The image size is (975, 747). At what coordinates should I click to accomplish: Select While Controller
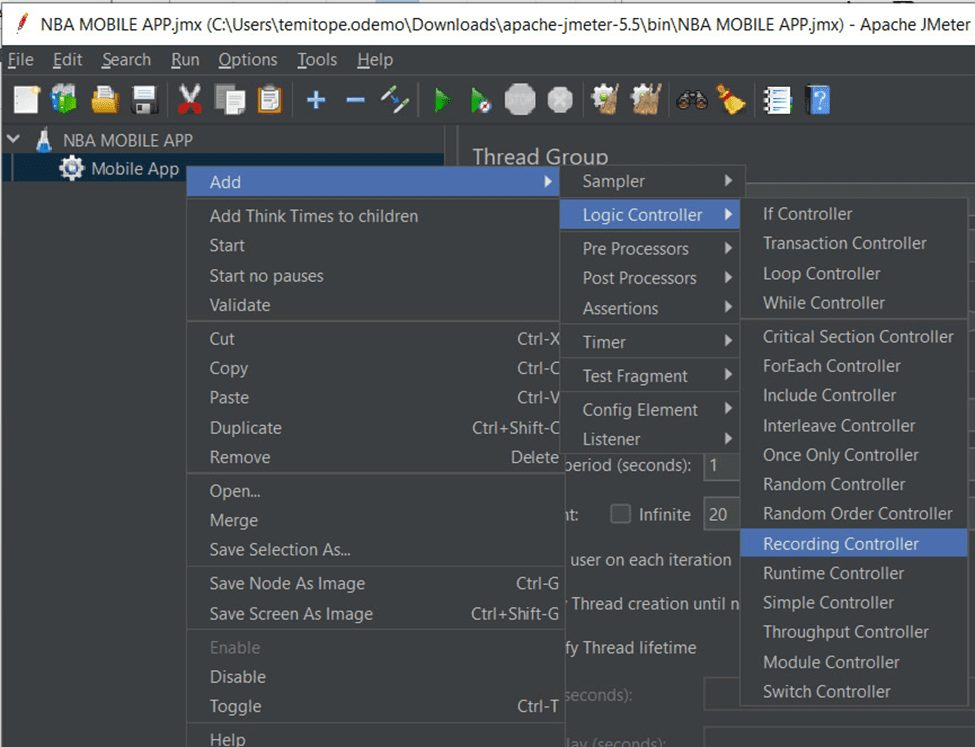pyautogui.click(x=854, y=303)
